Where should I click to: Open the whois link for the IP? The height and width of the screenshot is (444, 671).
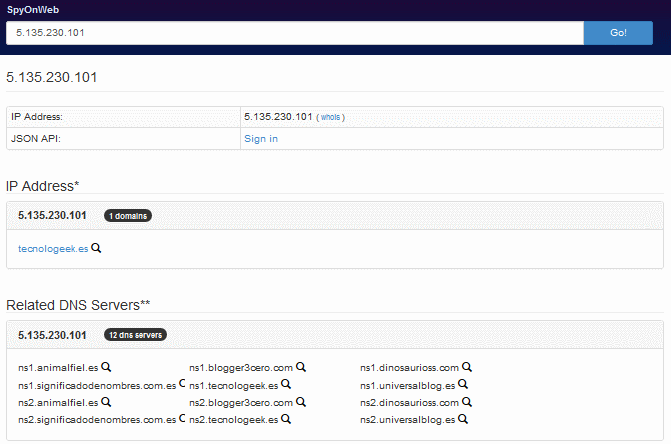point(330,117)
